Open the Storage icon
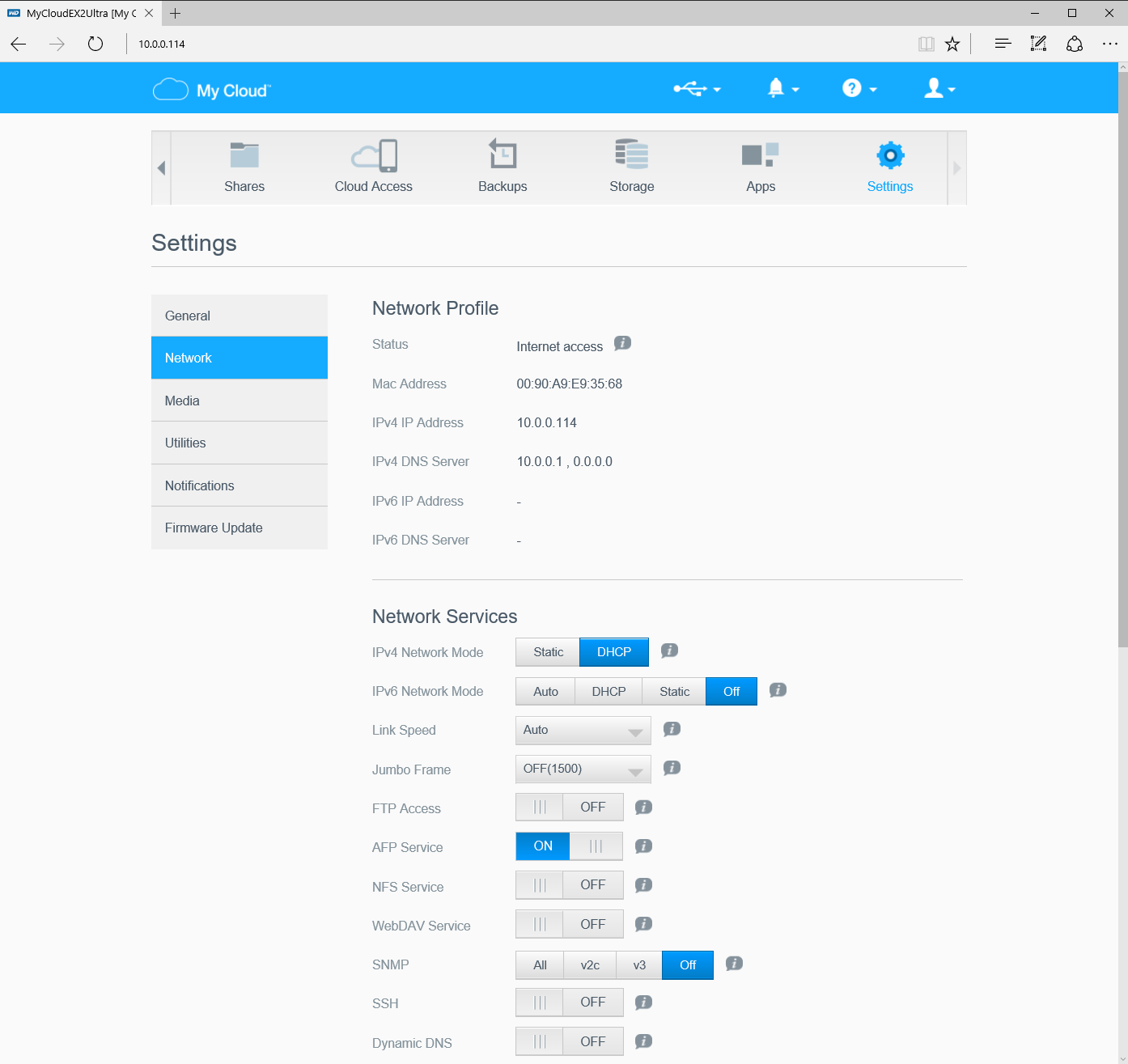 click(631, 155)
